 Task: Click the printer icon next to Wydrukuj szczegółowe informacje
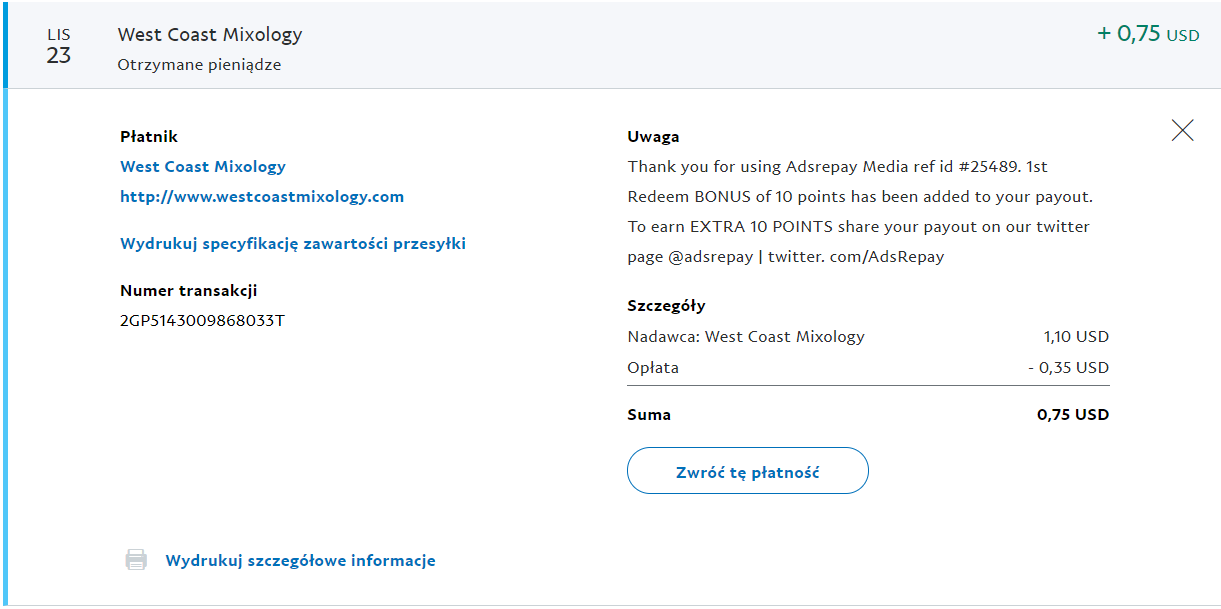click(136, 560)
